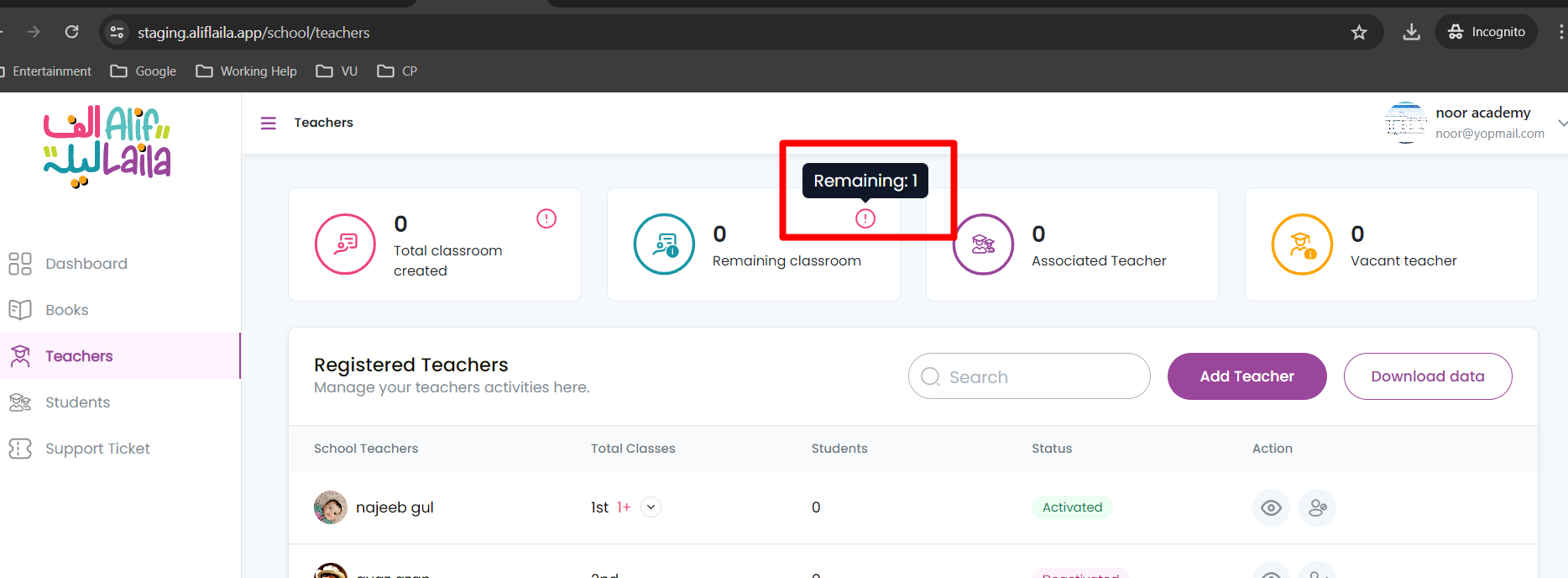
Task: Click the Status column header
Action: point(1052,449)
